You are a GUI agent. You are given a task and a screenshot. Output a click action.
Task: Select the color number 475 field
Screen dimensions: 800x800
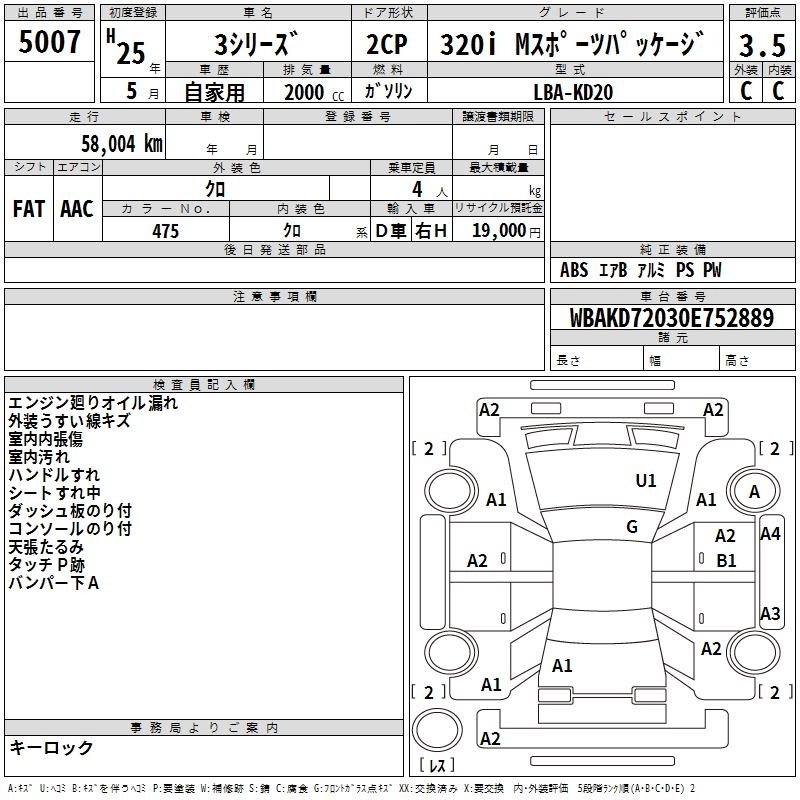[165, 231]
